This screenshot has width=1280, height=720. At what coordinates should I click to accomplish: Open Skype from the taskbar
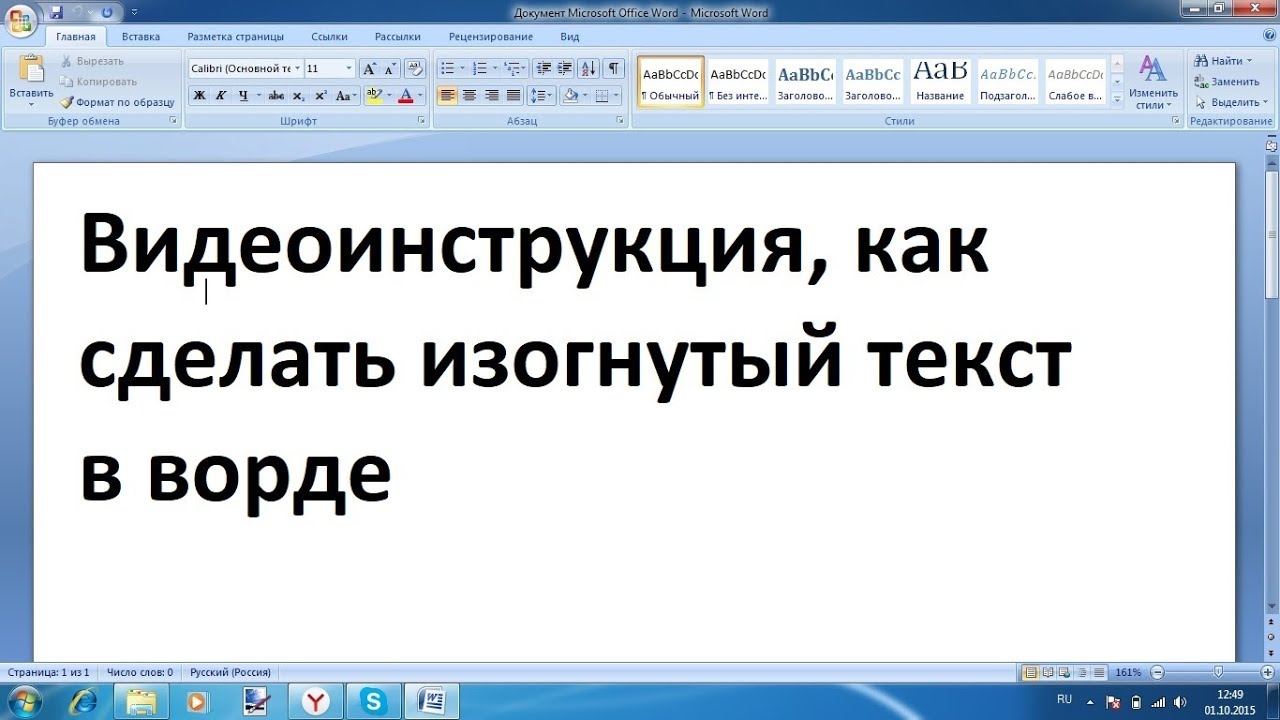point(373,701)
